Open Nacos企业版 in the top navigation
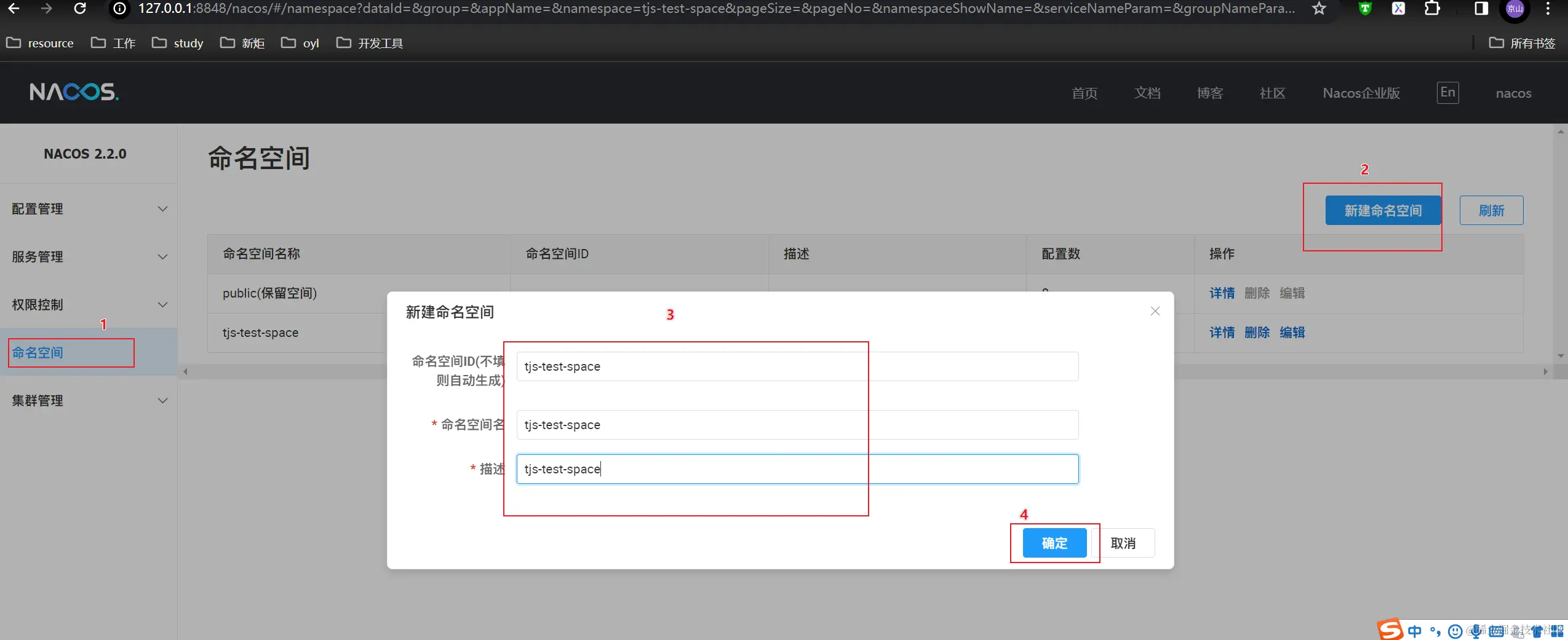This screenshot has height=640, width=1568. click(1361, 93)
